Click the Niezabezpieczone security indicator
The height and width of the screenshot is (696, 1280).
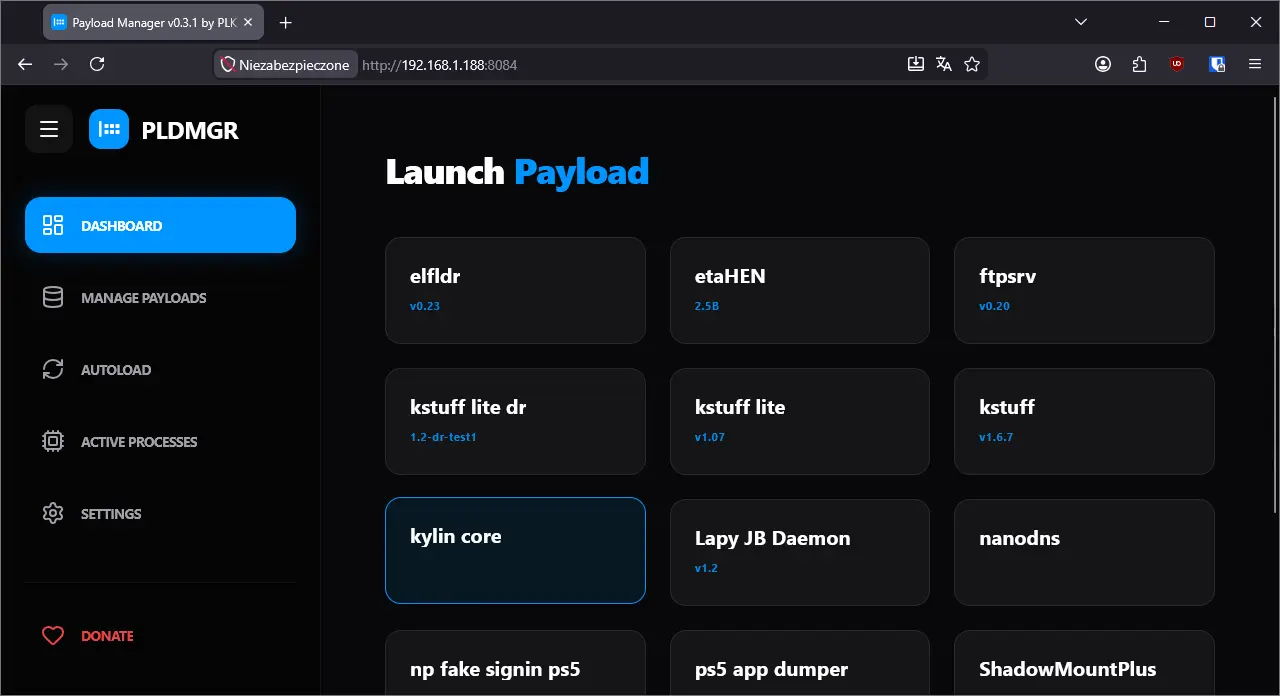[286, 64]
